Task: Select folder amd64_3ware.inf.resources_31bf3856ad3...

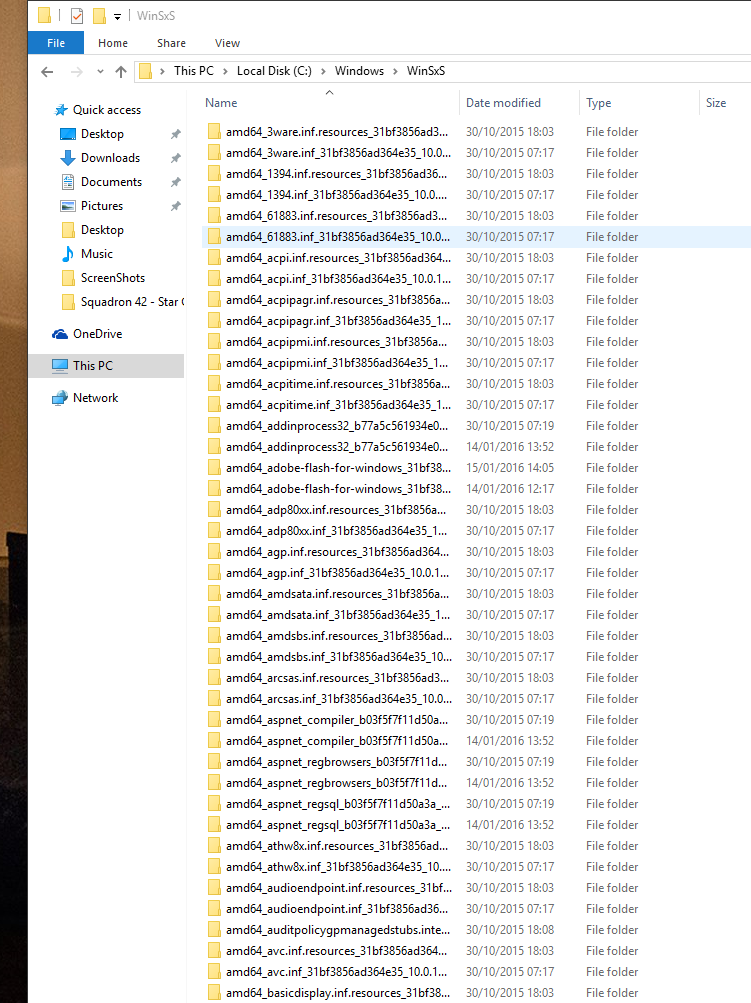Action: click(336, 132)
